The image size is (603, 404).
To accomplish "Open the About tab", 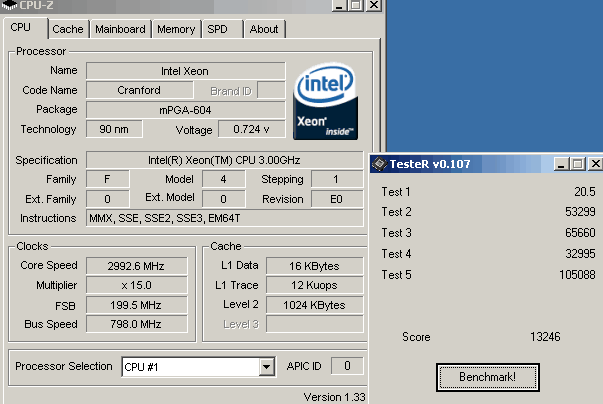I will click(264, 29).
